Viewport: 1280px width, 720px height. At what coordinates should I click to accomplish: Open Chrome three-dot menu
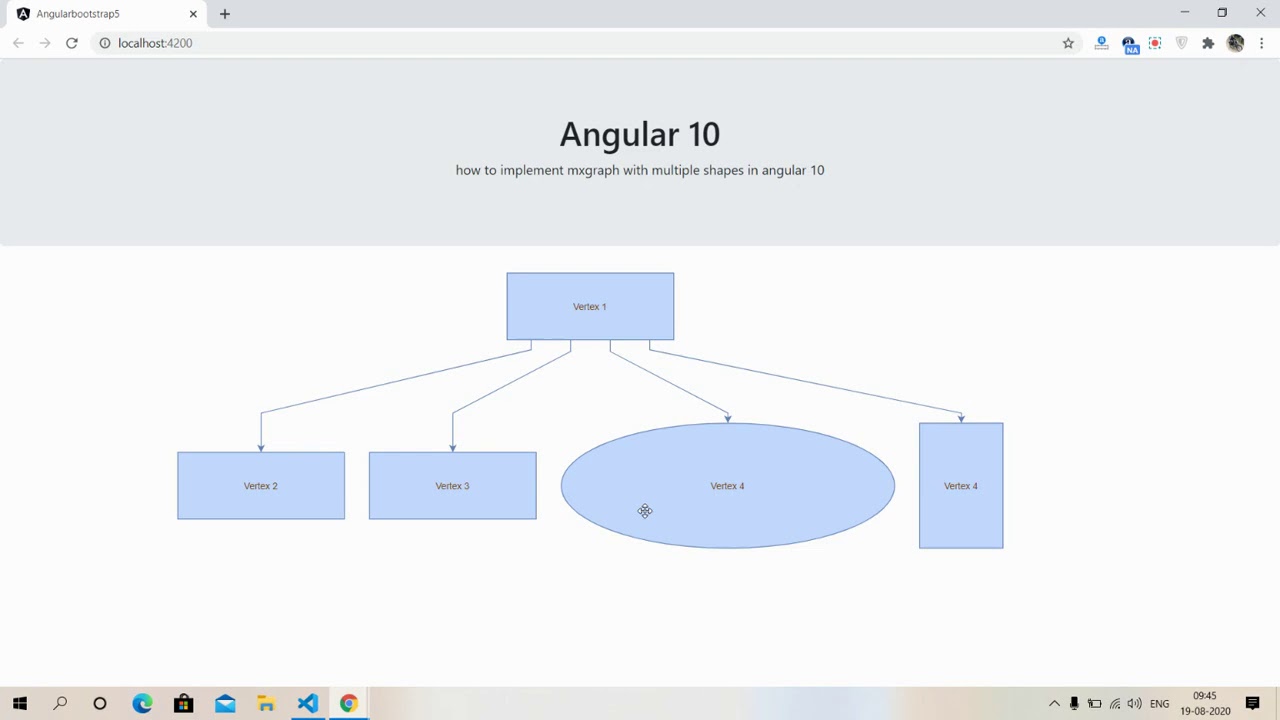1262,43
